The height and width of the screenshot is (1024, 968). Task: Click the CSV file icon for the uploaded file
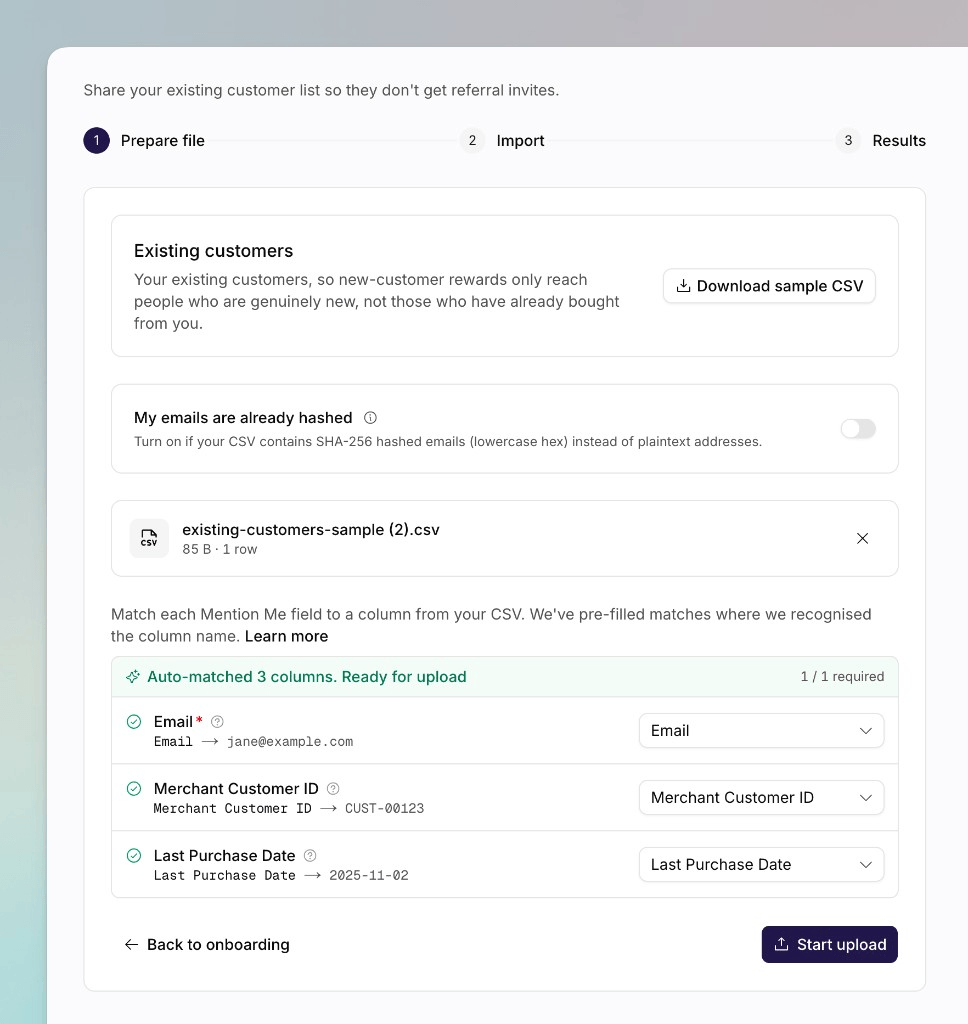[x=150, y=538]
